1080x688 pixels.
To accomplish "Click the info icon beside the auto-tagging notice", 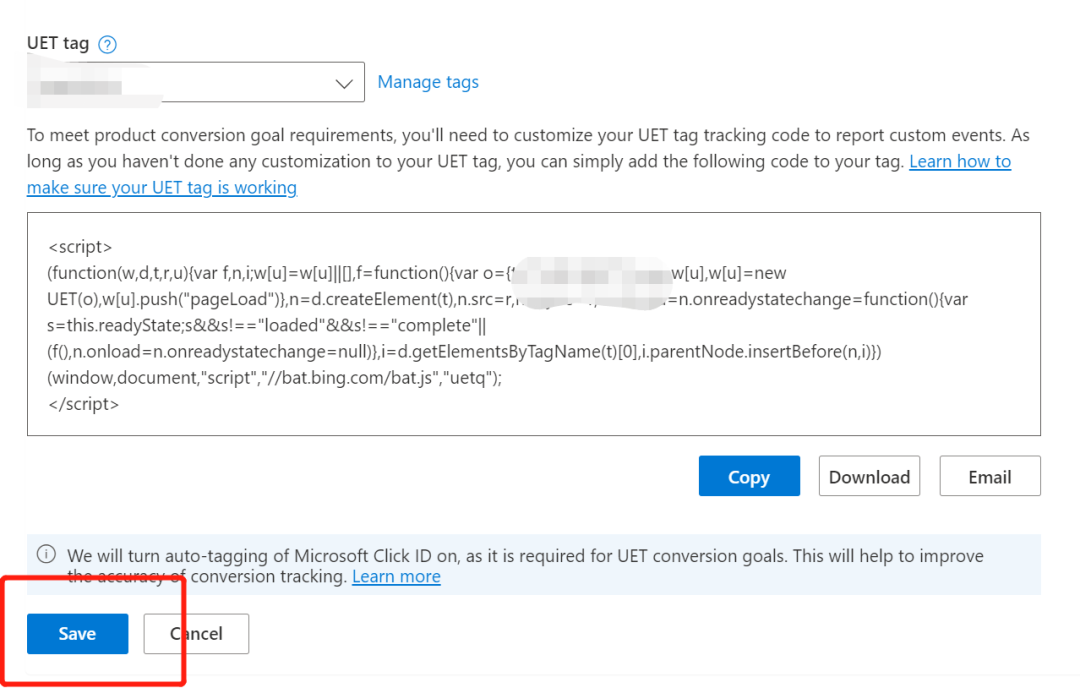I will 46,554.
